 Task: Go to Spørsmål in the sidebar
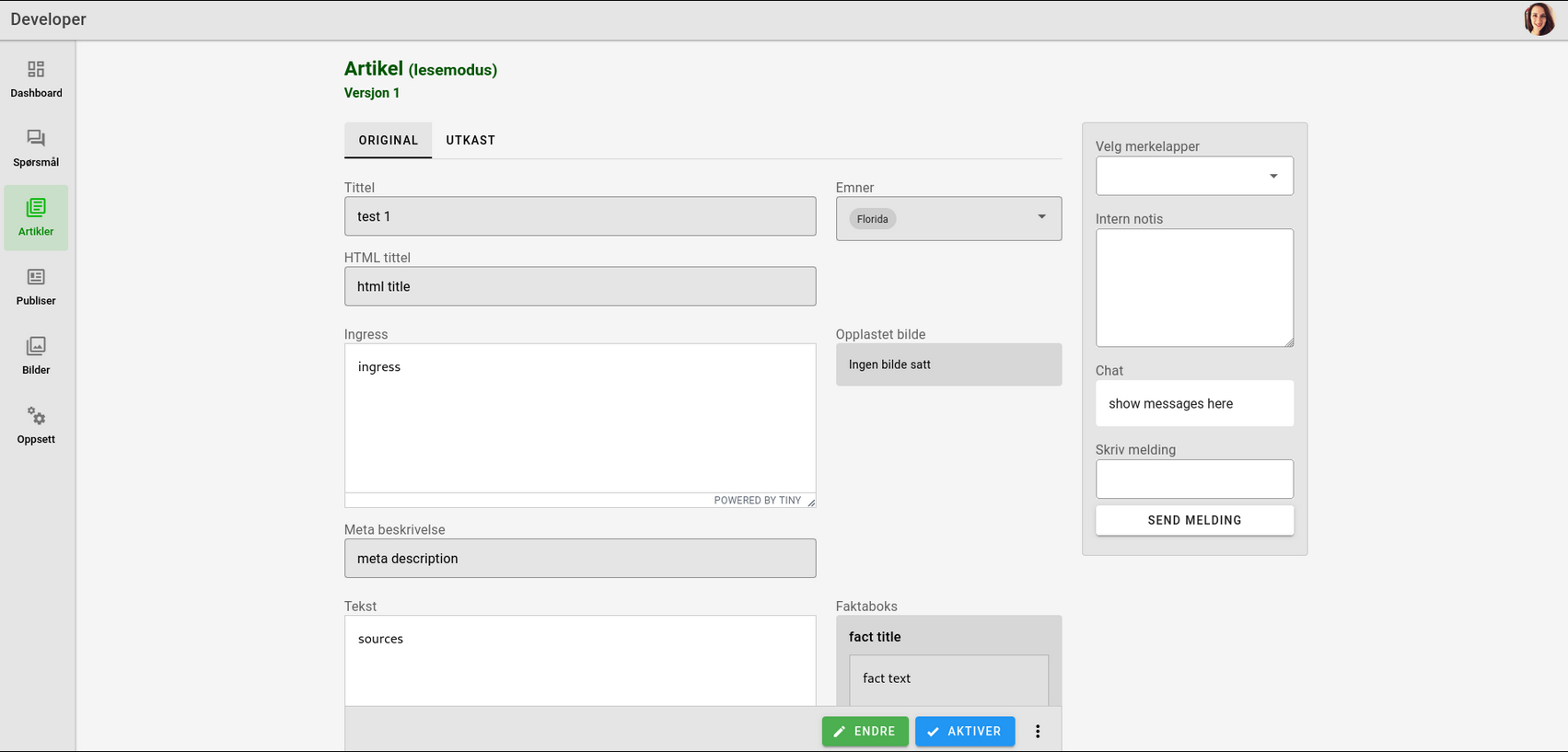[36, 139]
